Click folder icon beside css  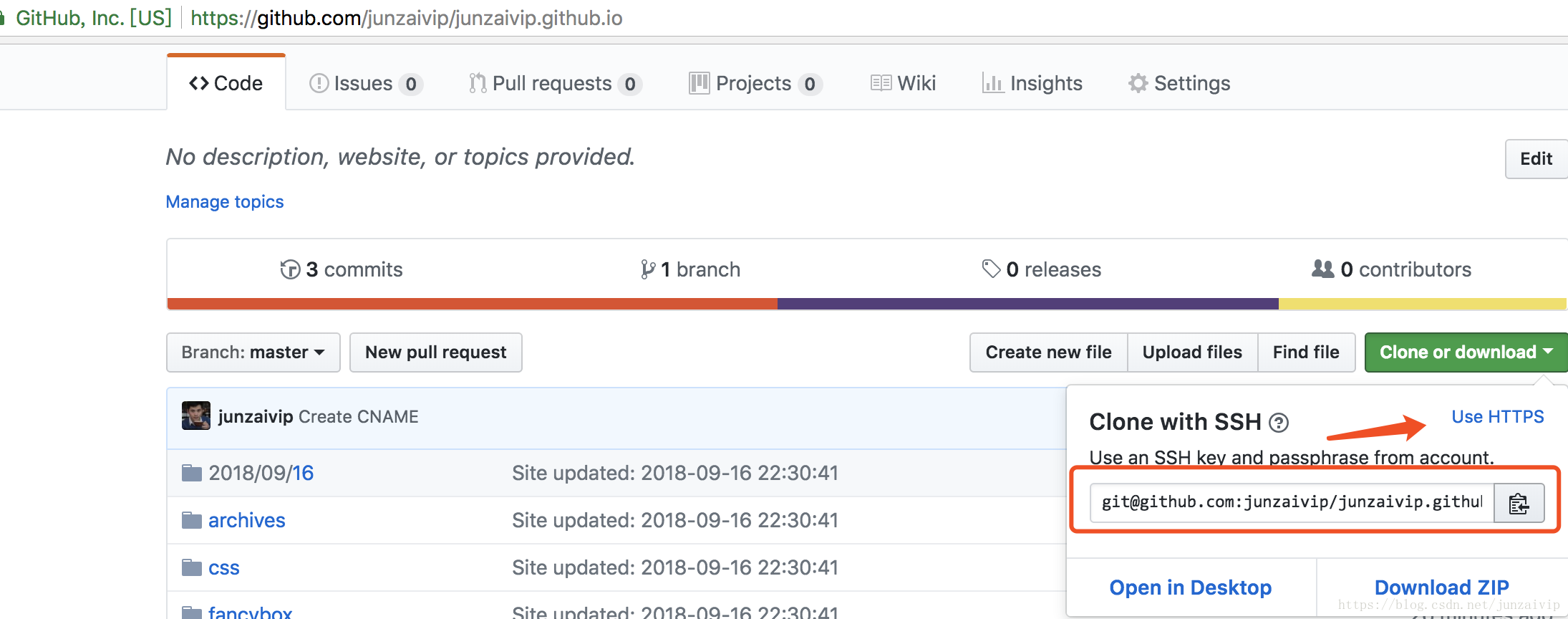click(x=192, y=567)
